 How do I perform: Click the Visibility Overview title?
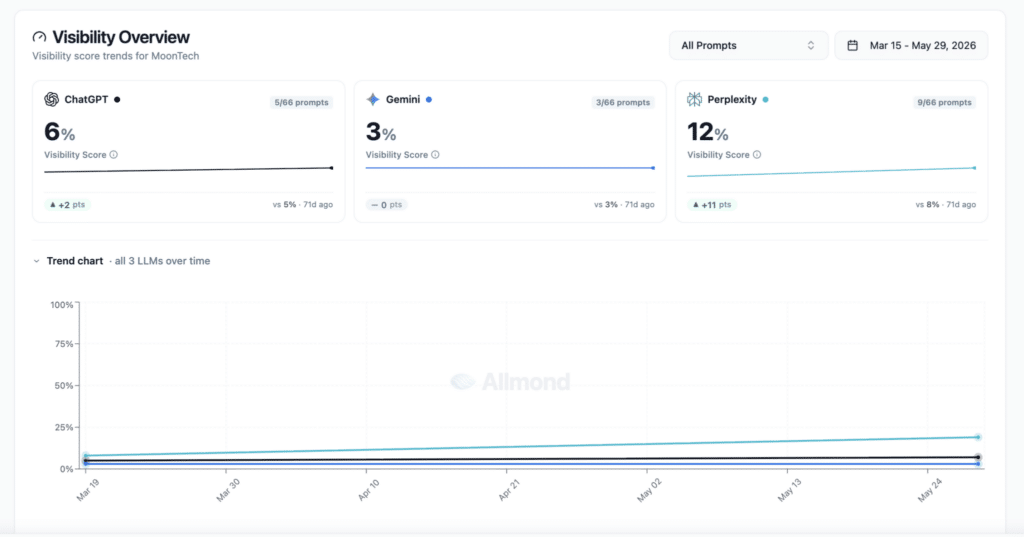(x=121, y=37)
